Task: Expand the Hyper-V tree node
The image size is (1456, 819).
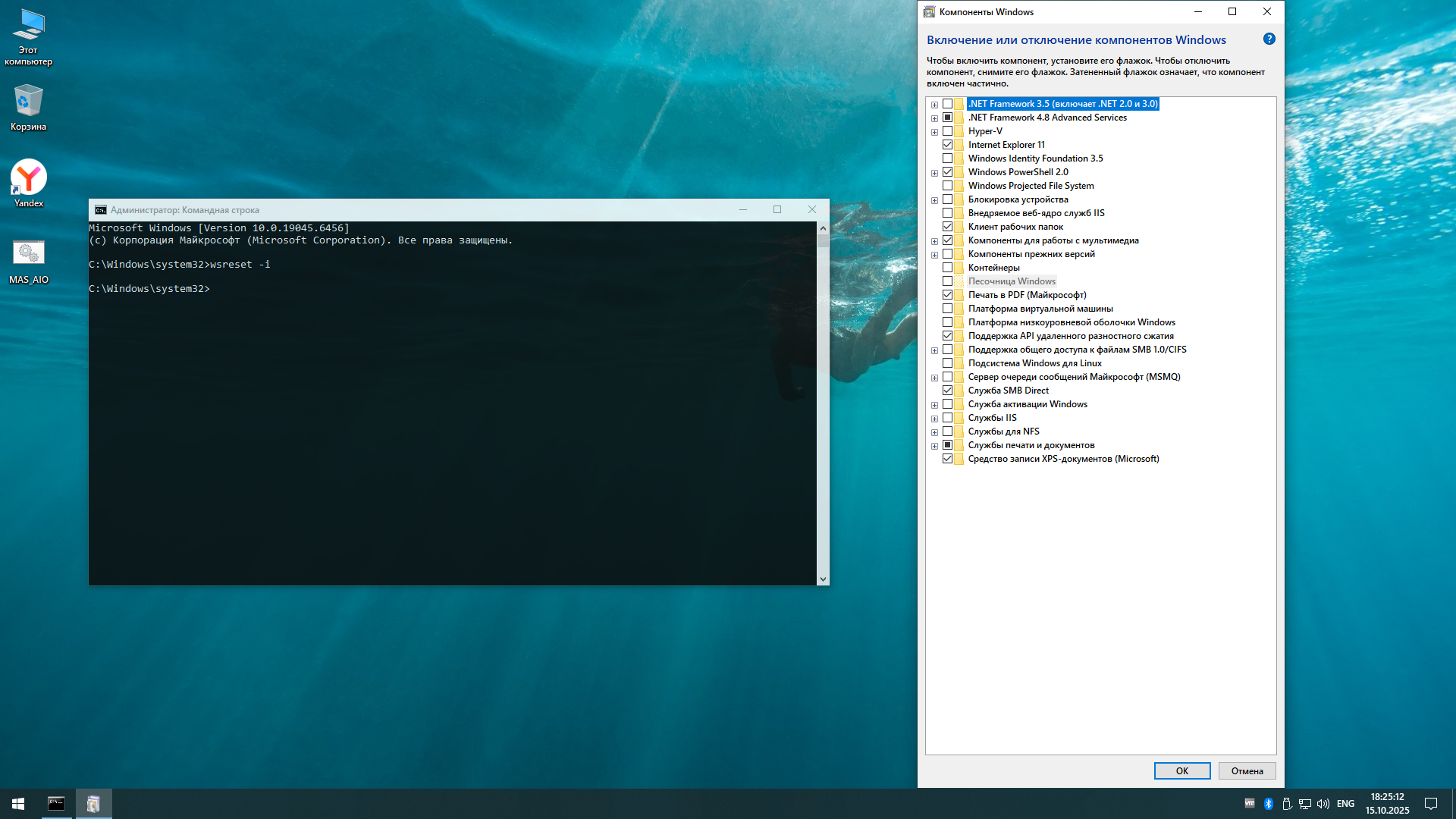Action: click(934, 130)
